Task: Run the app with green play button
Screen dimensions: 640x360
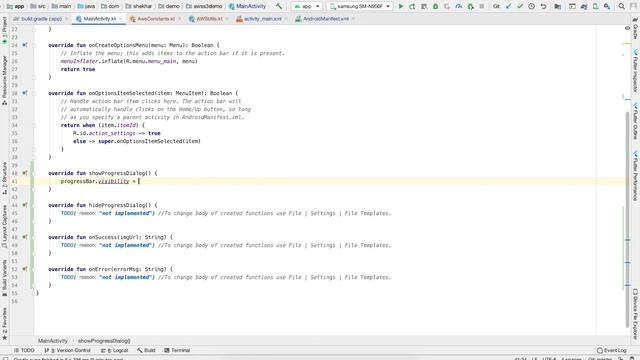Action: tap(401, 6)
